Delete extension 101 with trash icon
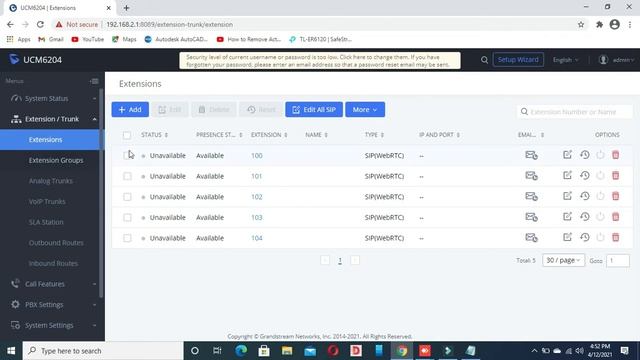This screenshot has width=640, height=360. pos(616,176)
